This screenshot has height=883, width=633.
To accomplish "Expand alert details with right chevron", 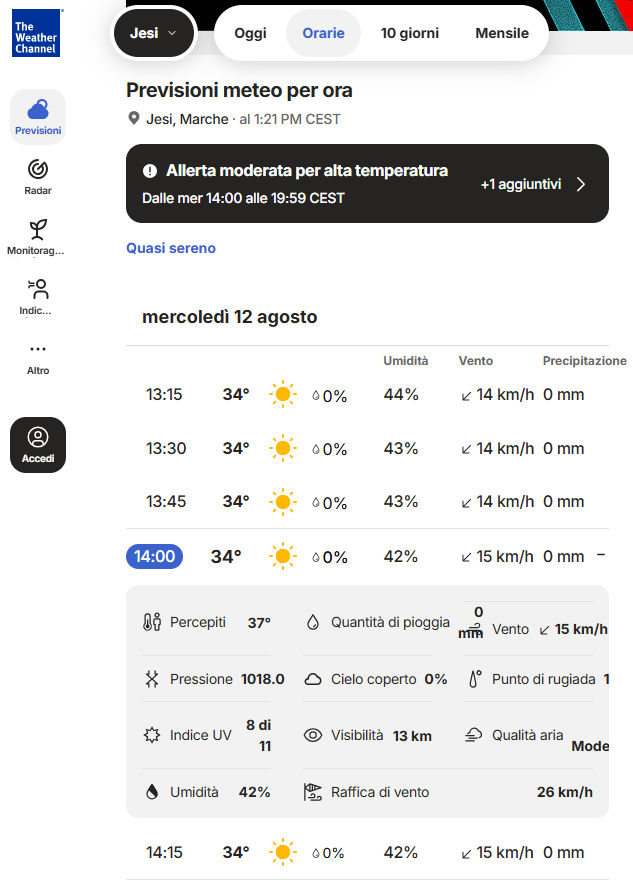I will coord(581,184).
